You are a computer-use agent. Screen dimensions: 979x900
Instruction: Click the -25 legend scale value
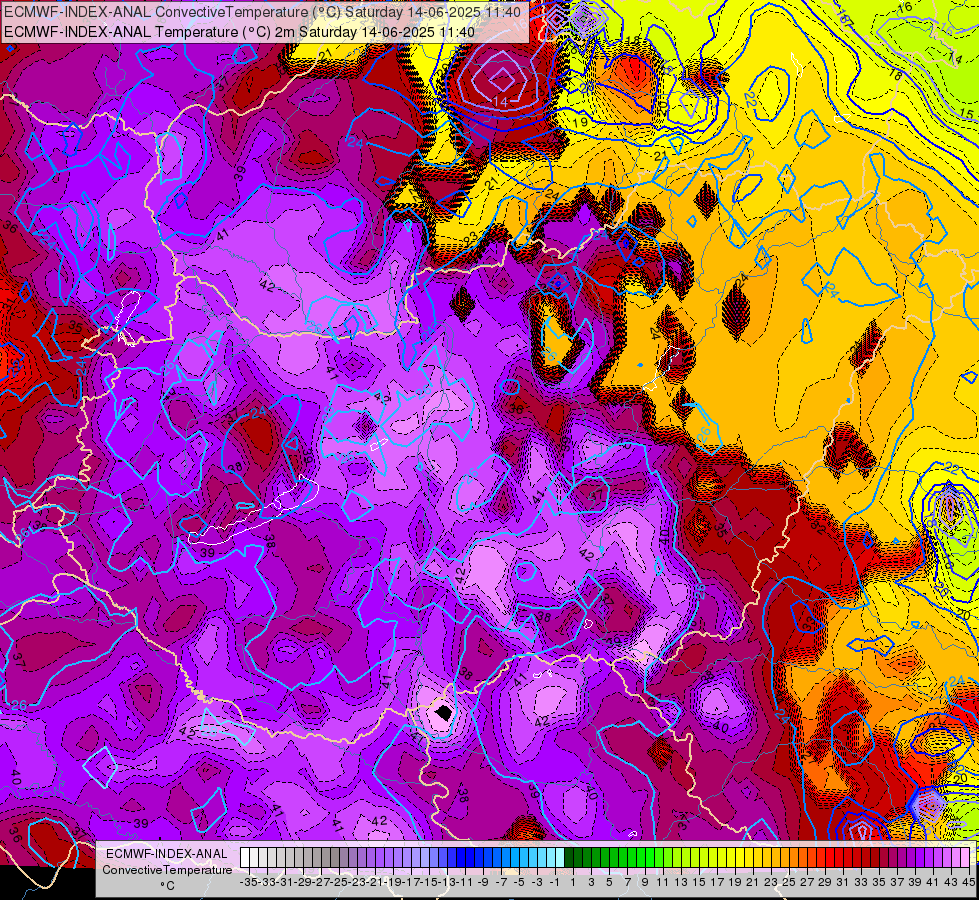point(338,882)
